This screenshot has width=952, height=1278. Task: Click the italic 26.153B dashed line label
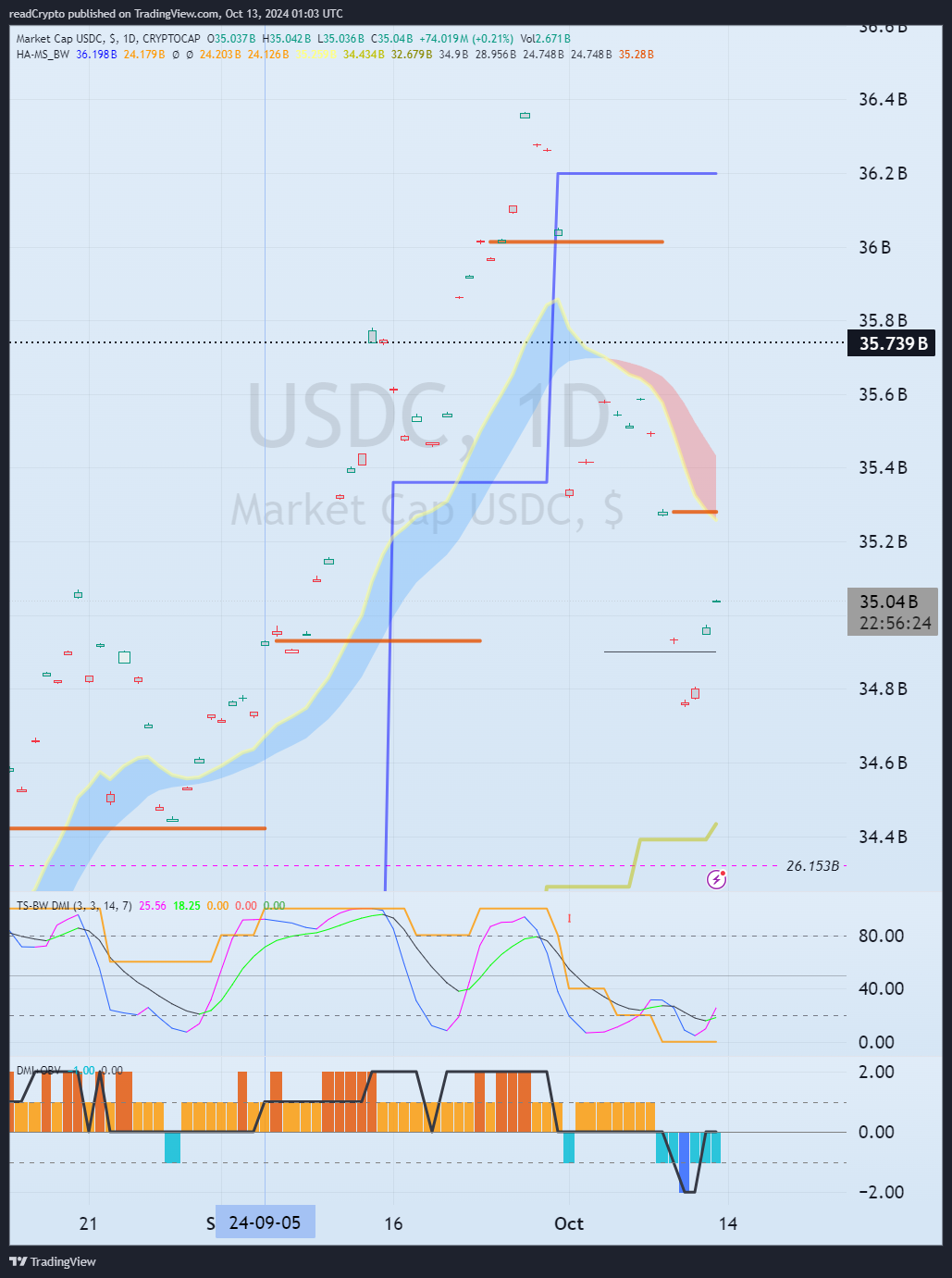coord(812,866)
